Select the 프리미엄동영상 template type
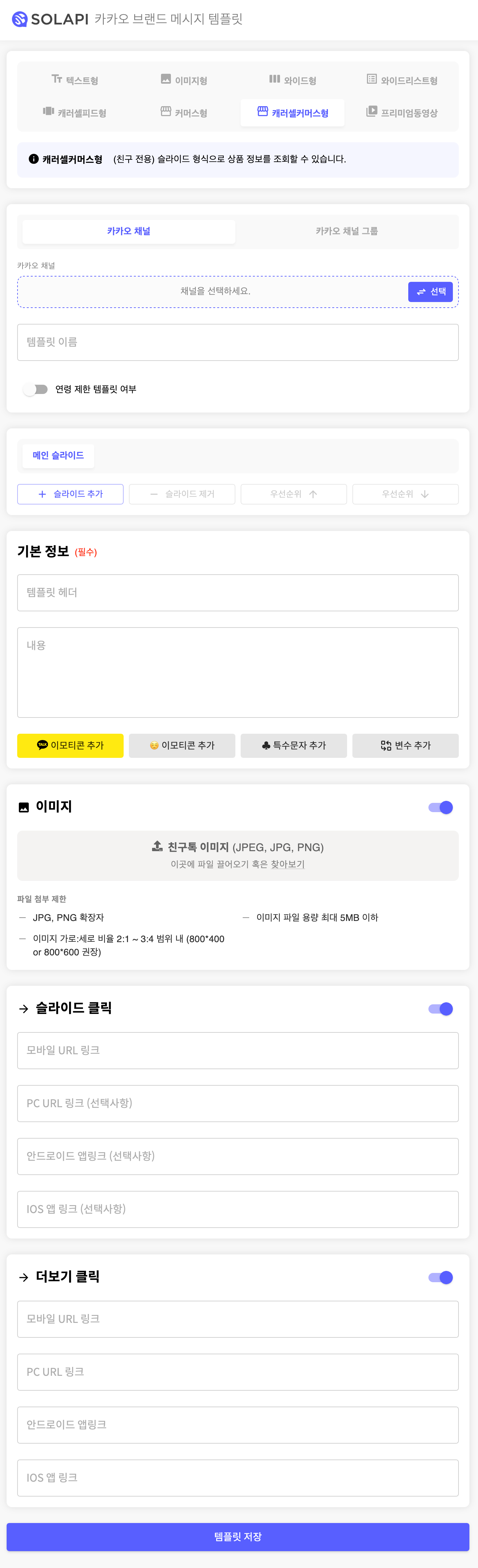 [402, 112]
